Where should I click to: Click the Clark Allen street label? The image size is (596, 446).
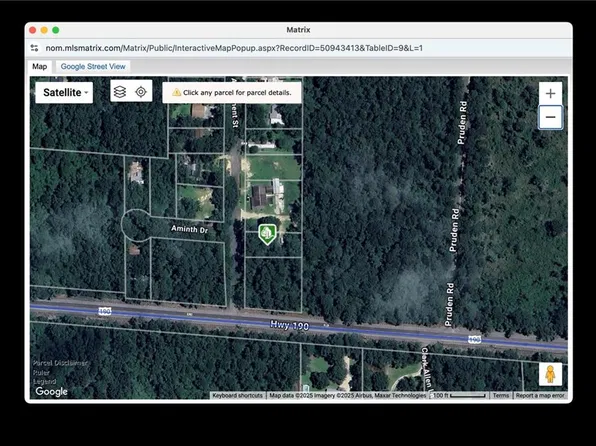(x=427, y=369)
